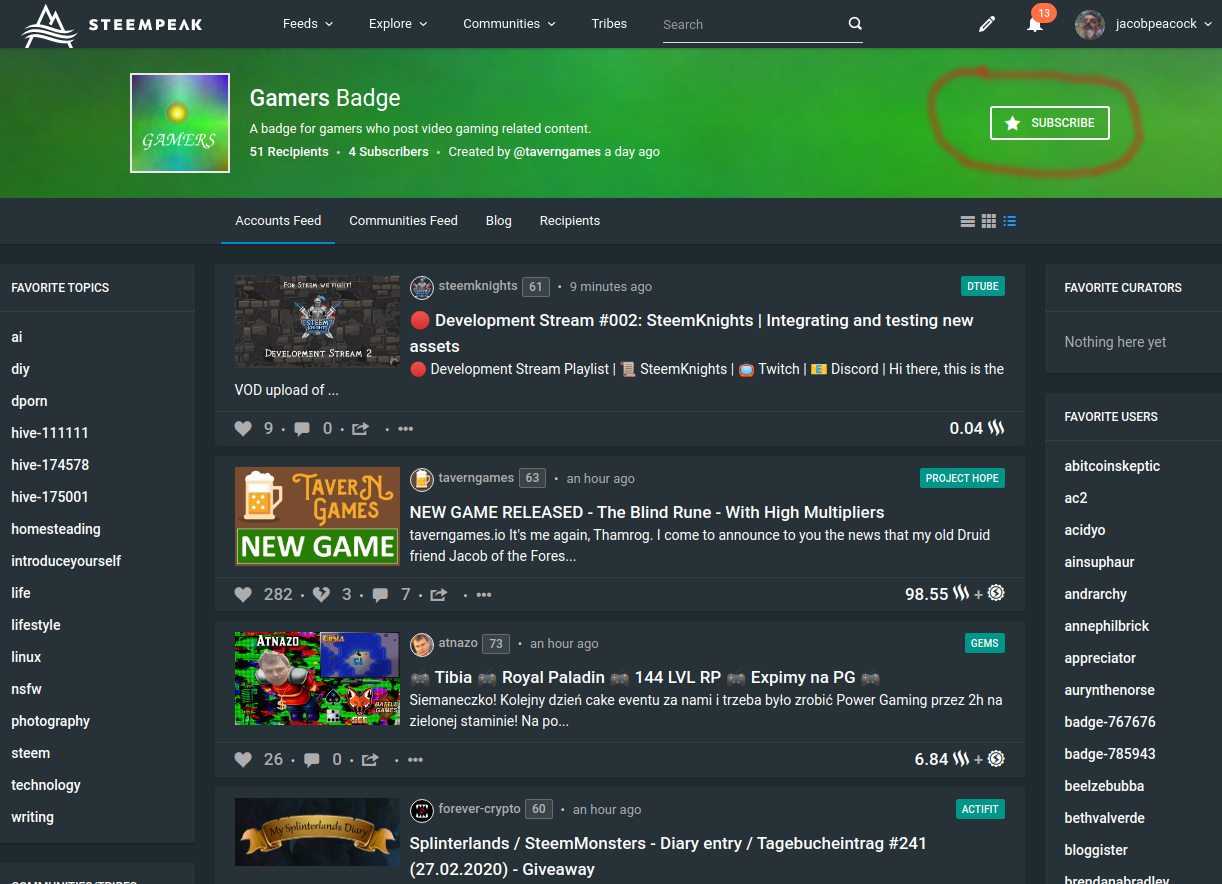Screen dimensions: 1222x884
Task: Open the jacobpeacock account dropdown
Action: click(1164, 24)
